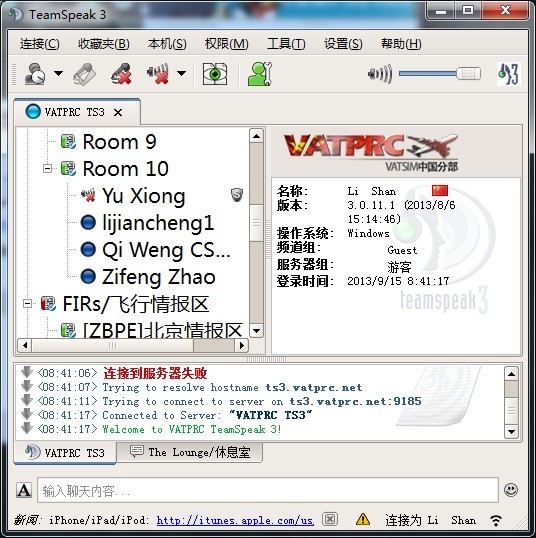Open the 设置(S) menu
Screen dimensions: 536x538
(x=343, y=44)
